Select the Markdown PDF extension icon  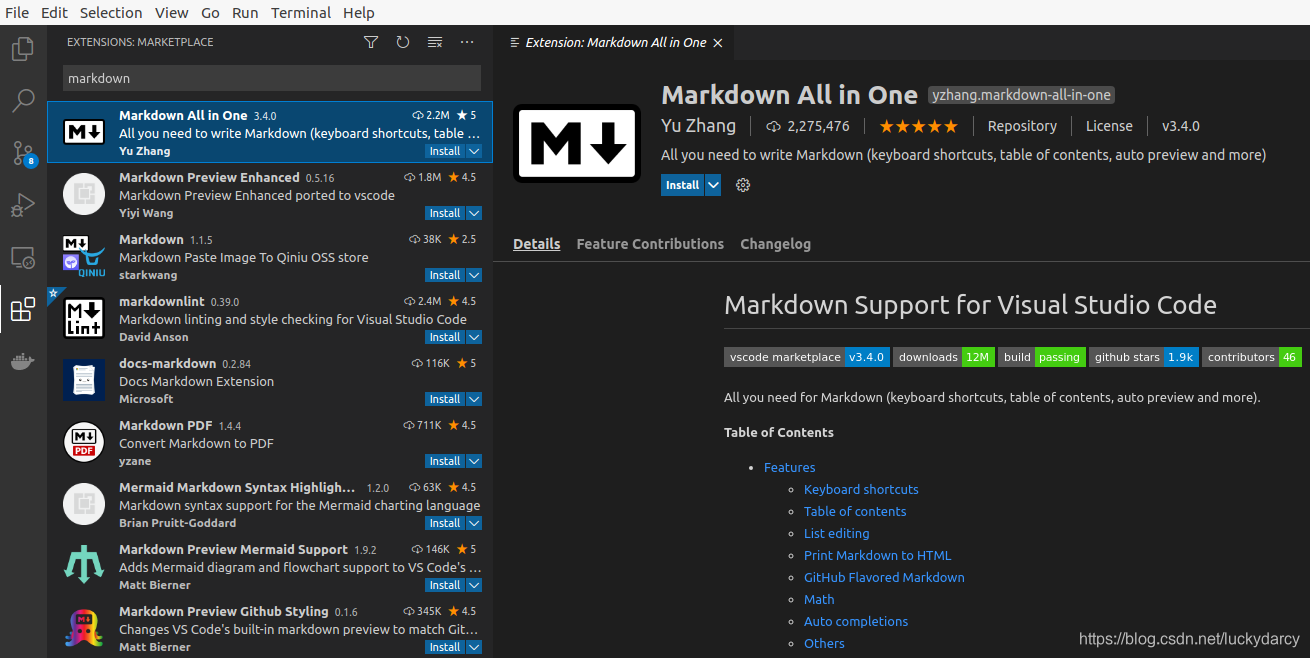(84, 442)
